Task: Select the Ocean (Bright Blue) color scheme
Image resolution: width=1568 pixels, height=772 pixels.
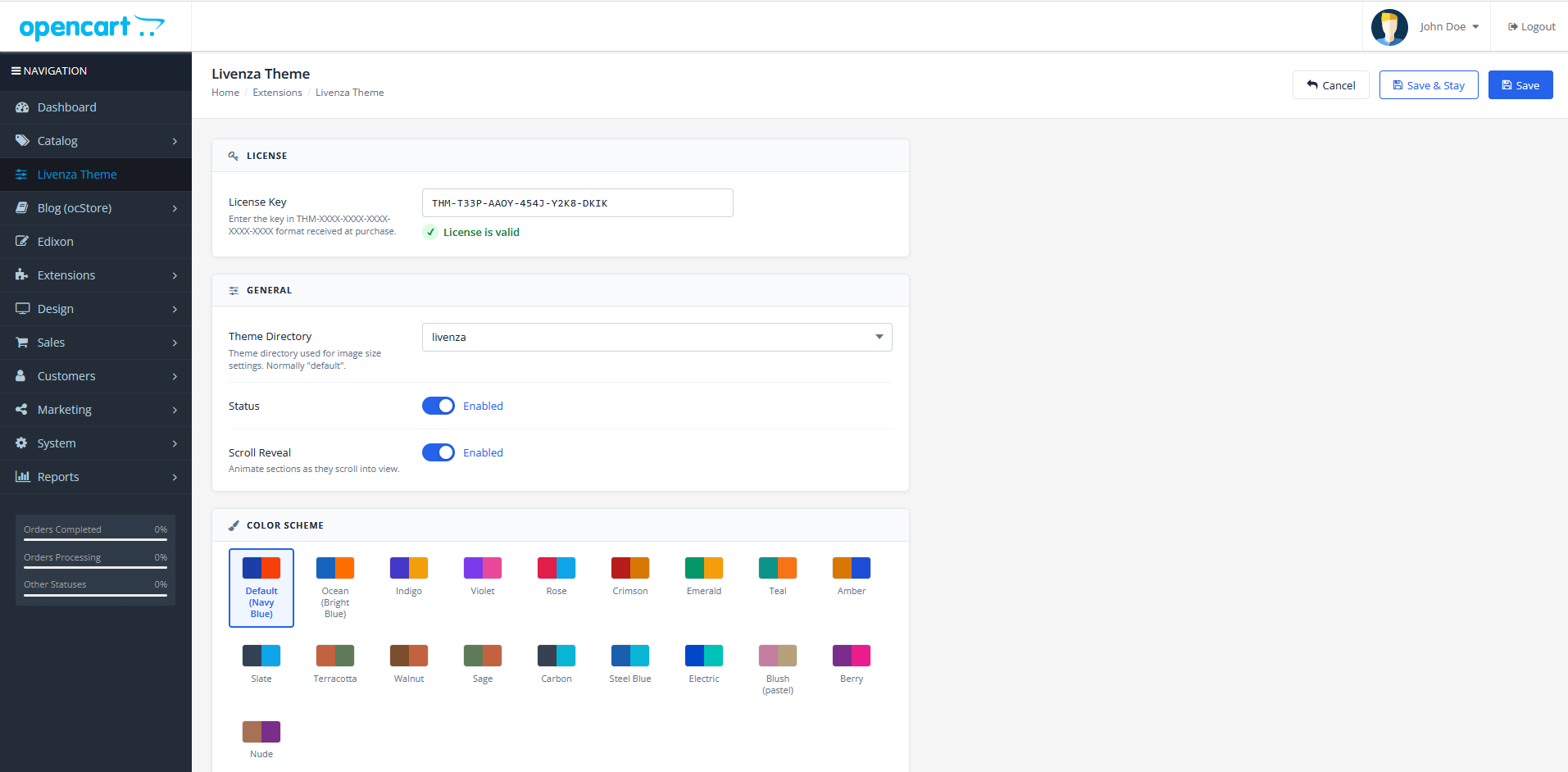Action: (335, 588)
